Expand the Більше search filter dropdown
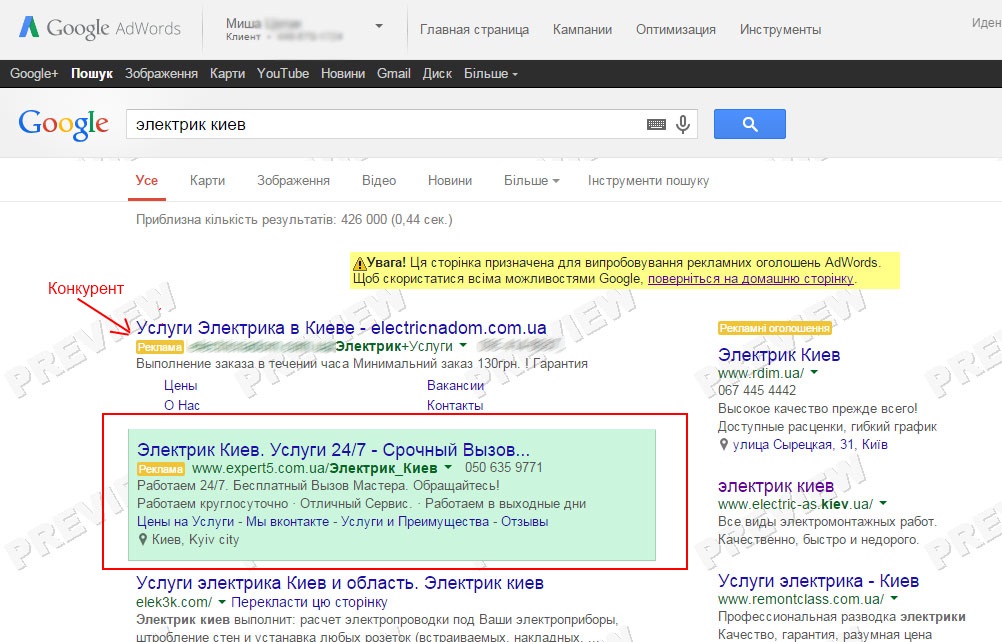Screen dimensions: 1002x642 coord(531,181)
